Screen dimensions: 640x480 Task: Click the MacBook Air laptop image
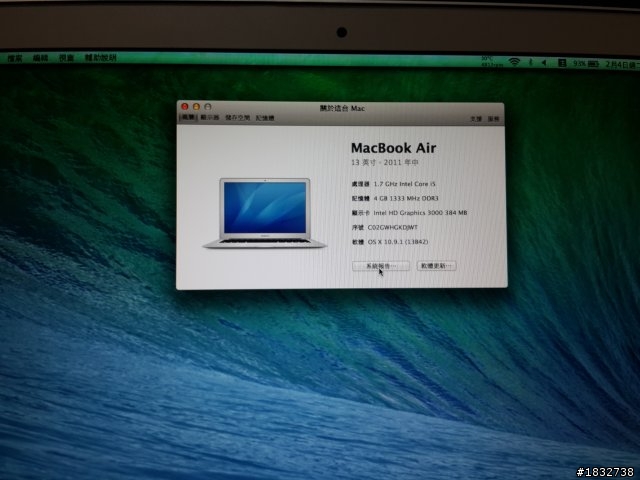[264, 213]
